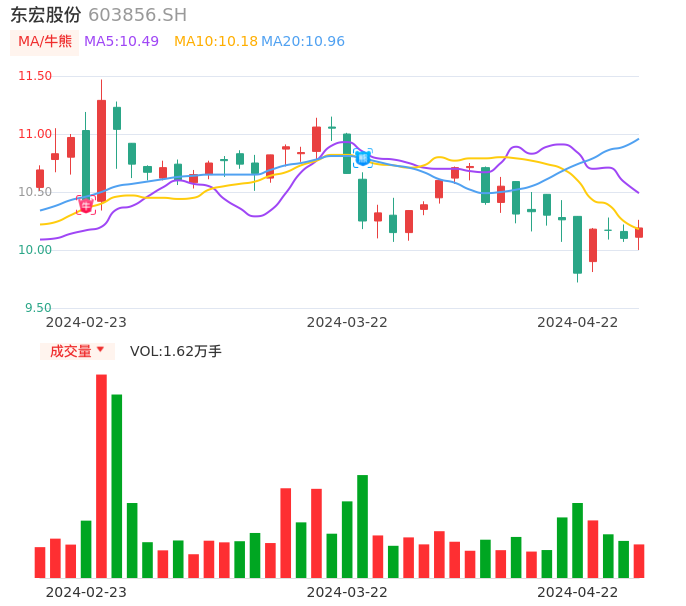The height and width of the screenshot is (606, 686).
Task: Click the VOL:1.62万手 volume readout
Action: point(176,351)
